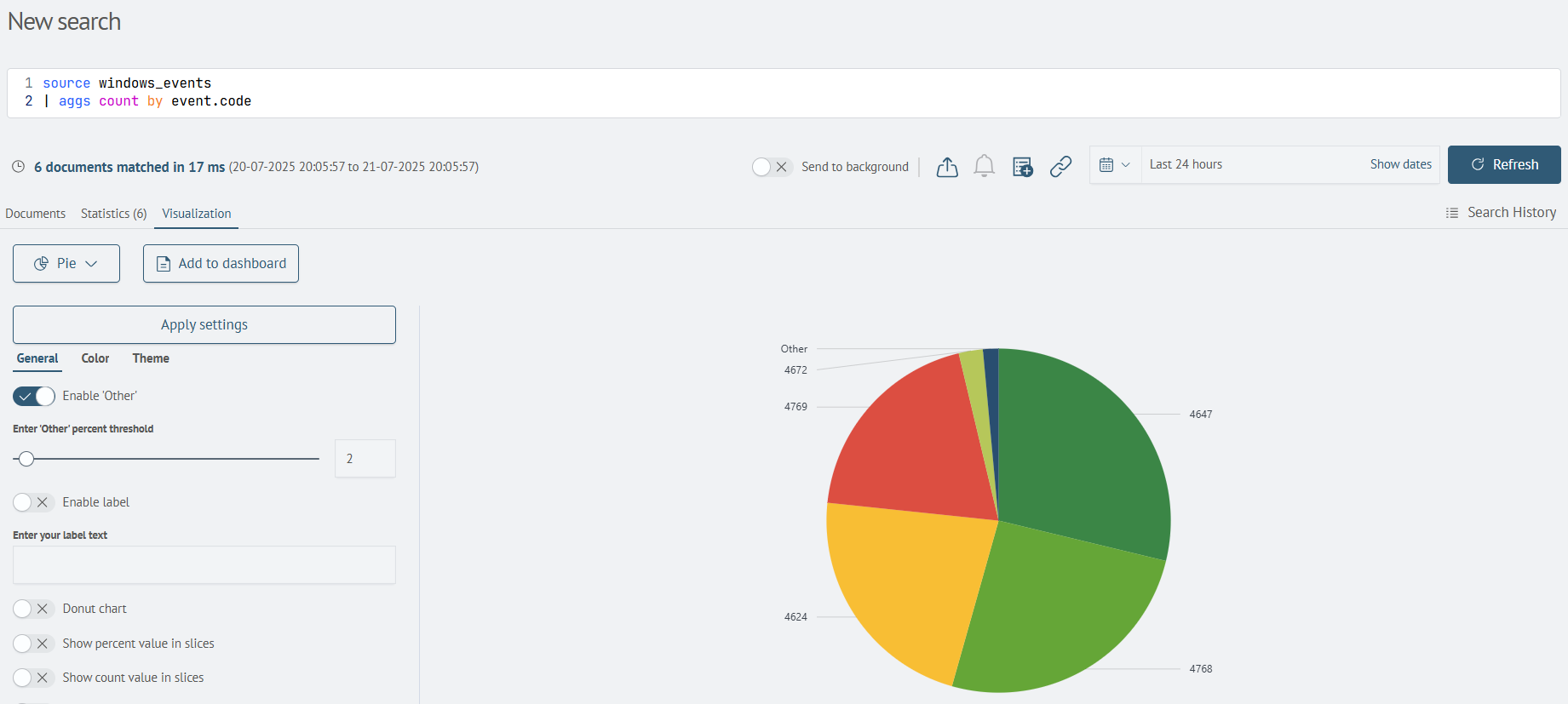Click the 'New search' heading
This screenshot has height=704, width=1568.
(x=64, y=22)
